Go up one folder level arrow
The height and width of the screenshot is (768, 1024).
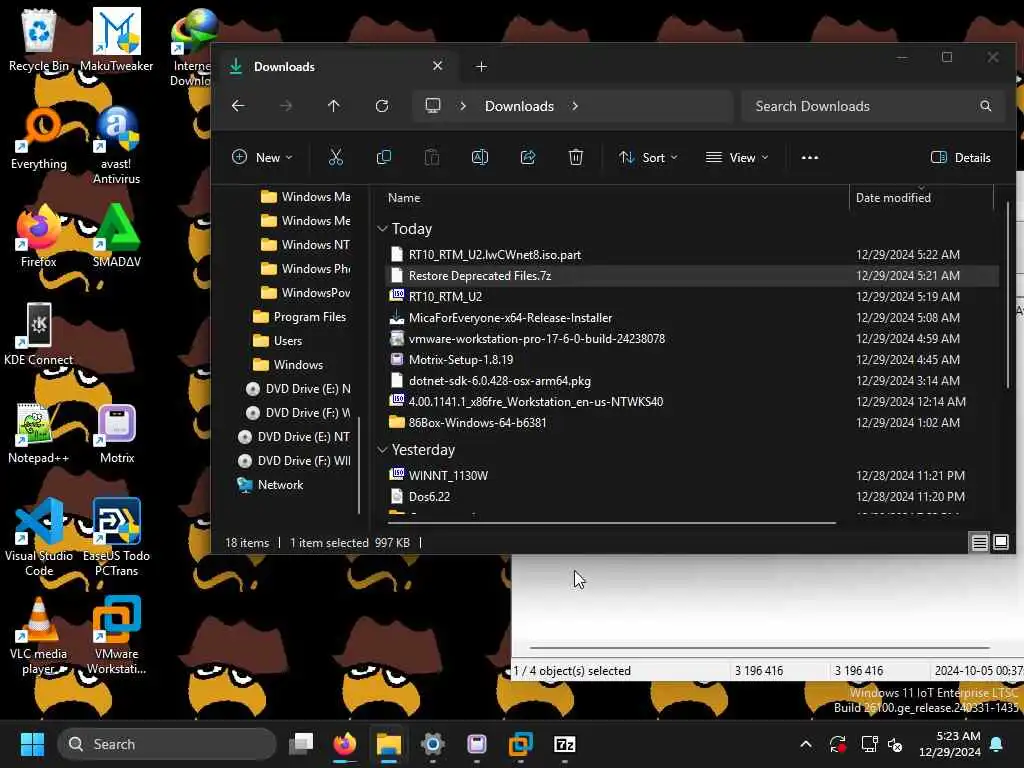coord(334,106)
